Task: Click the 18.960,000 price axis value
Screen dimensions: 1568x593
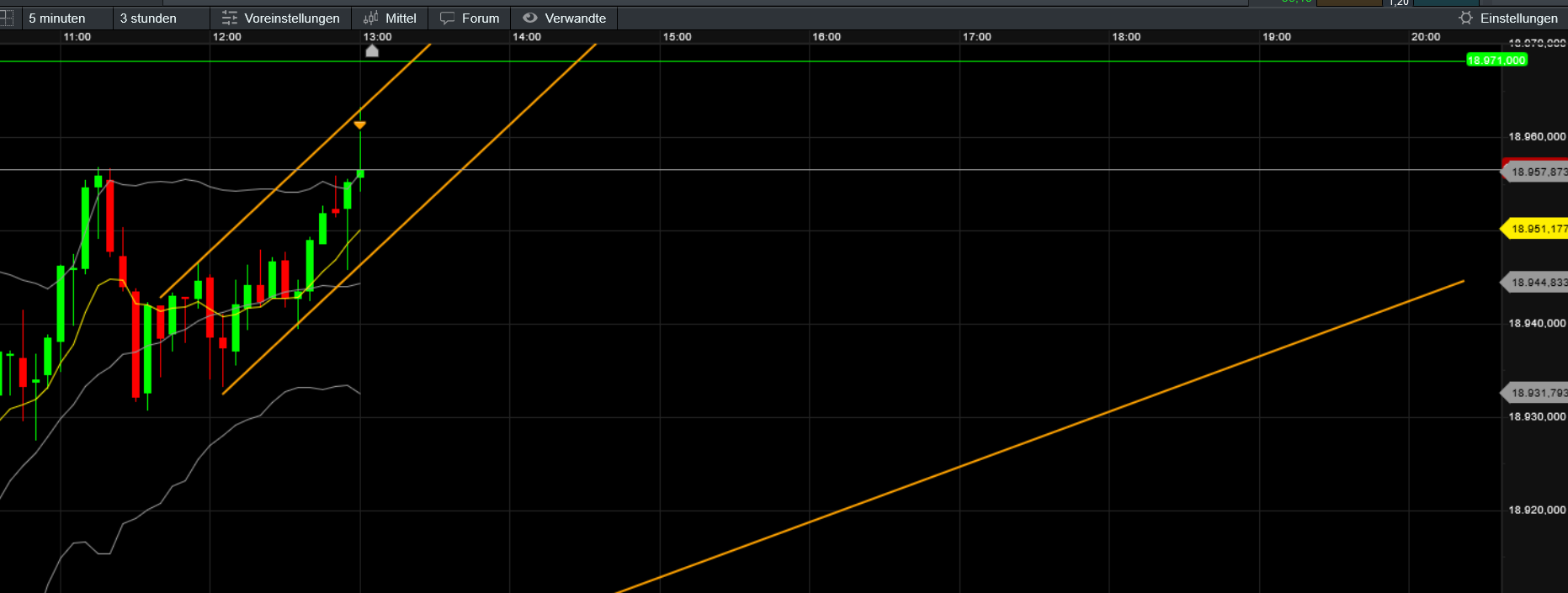Action: (x=1537, y=136)
